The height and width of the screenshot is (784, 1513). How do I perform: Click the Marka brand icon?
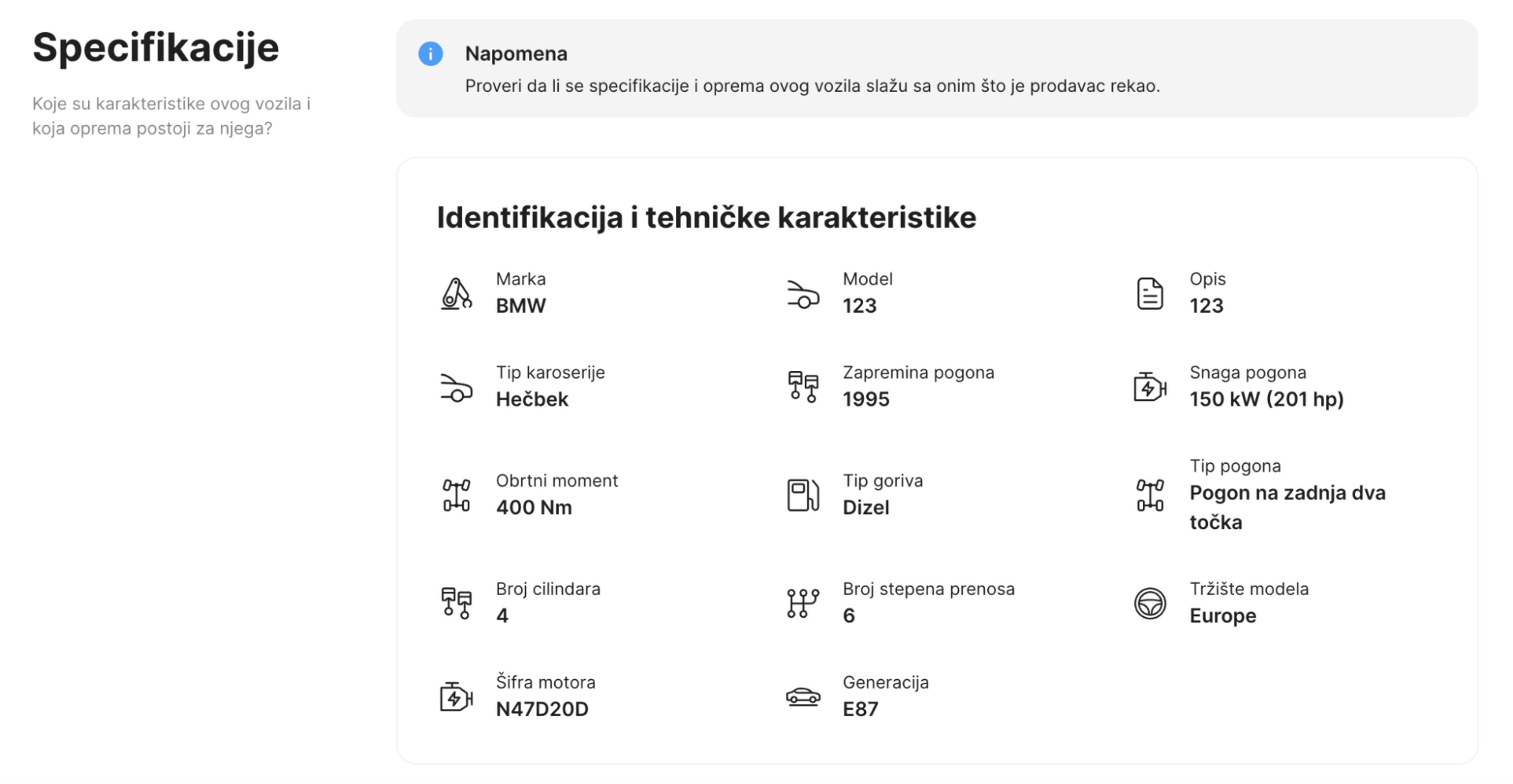456,294
